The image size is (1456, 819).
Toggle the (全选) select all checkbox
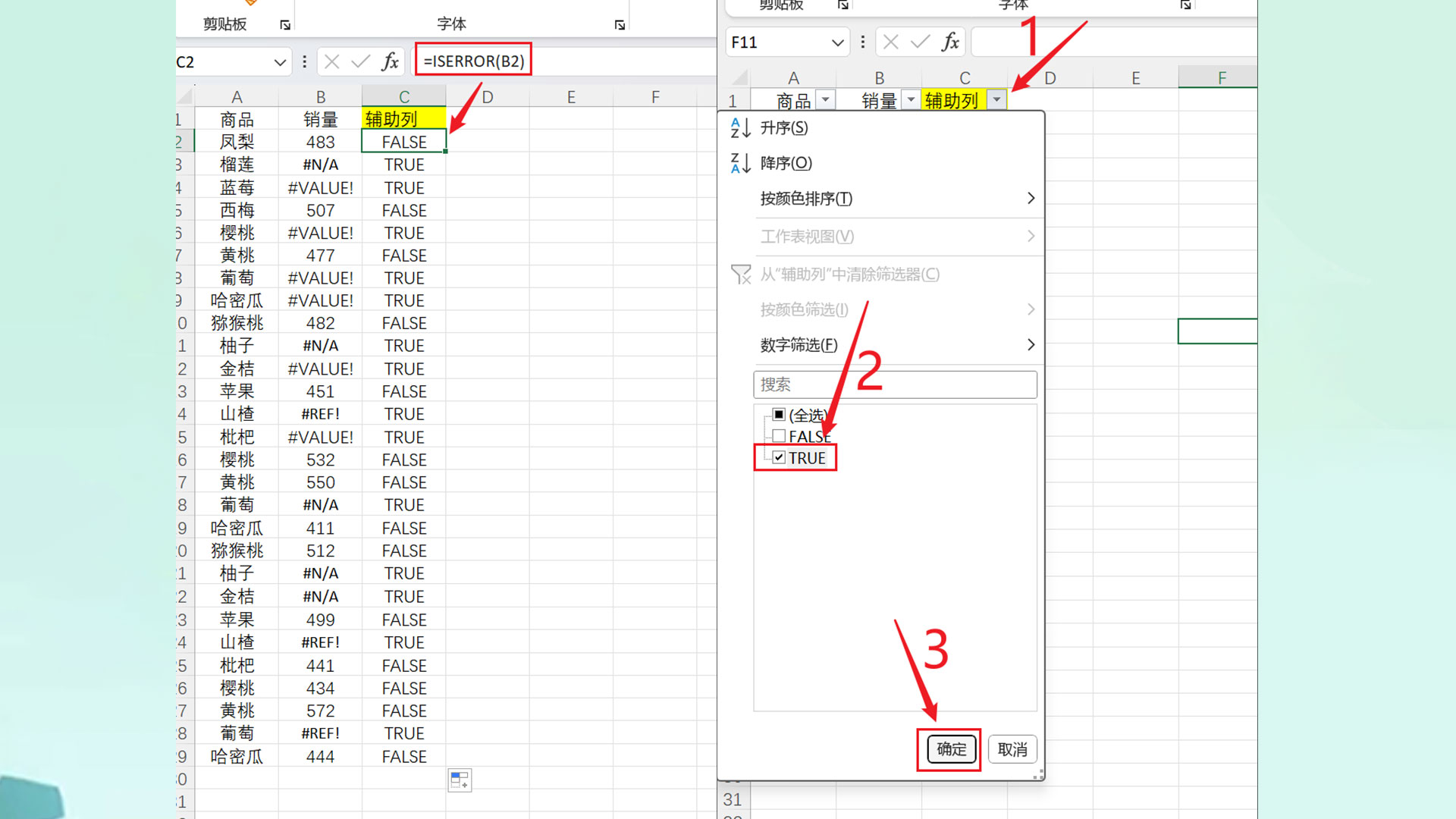779,414
